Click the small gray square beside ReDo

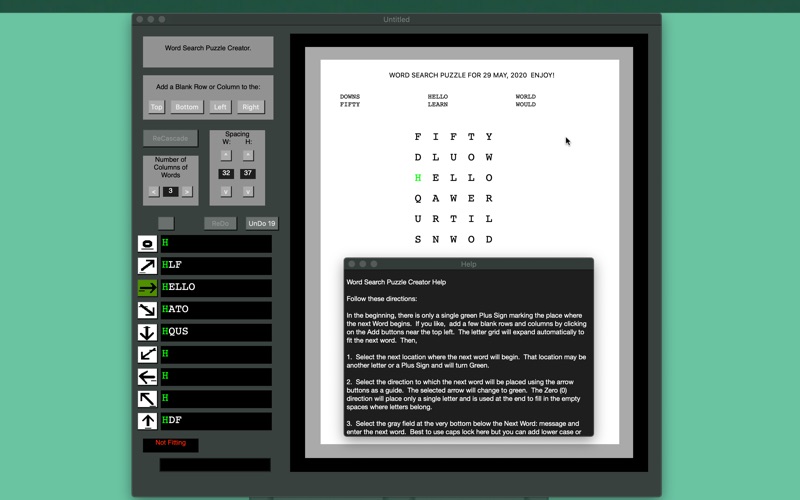click(x=166, y=223)
